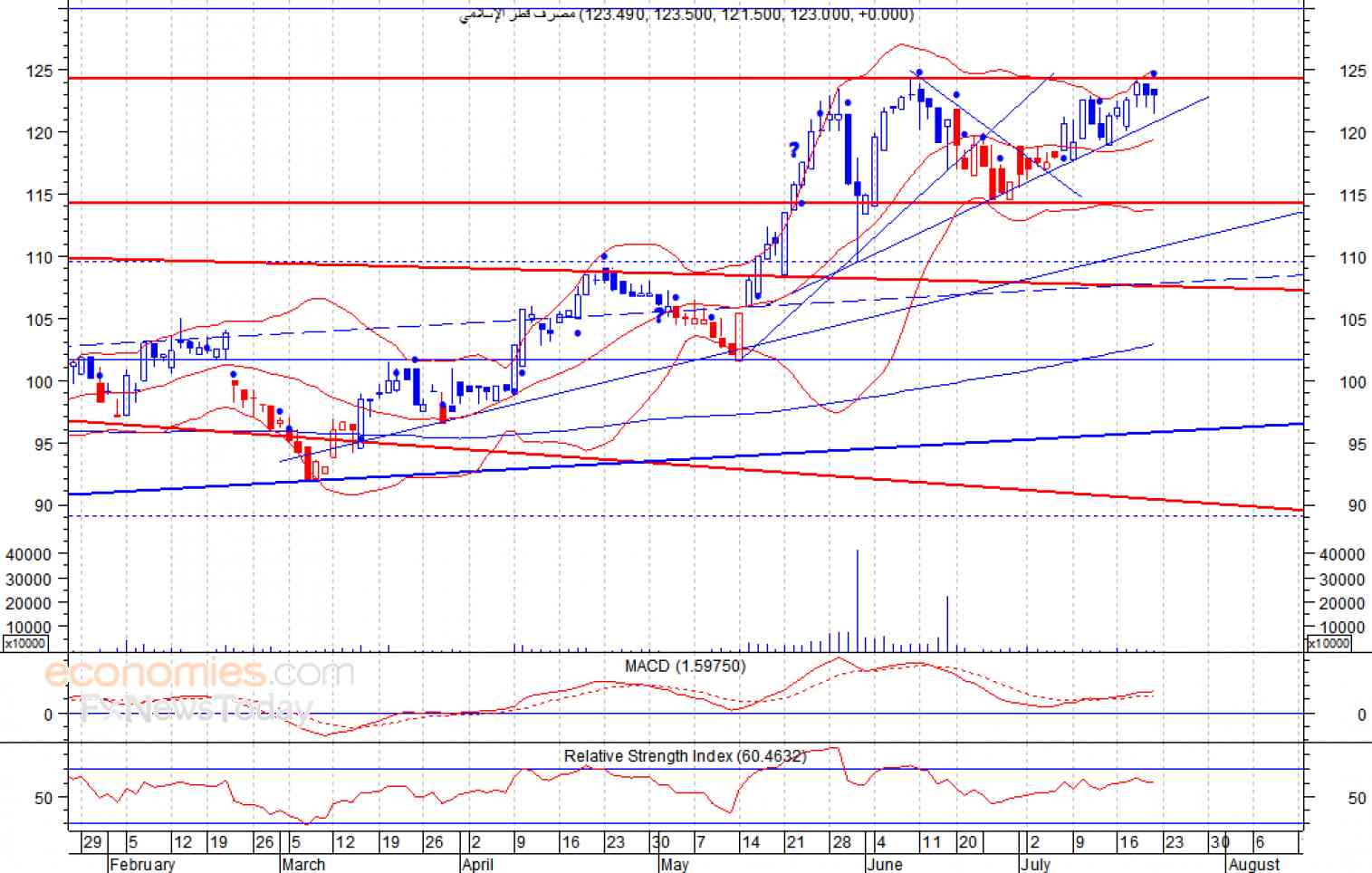The width and height of the screenshot is (1372, 873).
Task: Click the 90 price label on right axis
Action: coord(1357,505)
